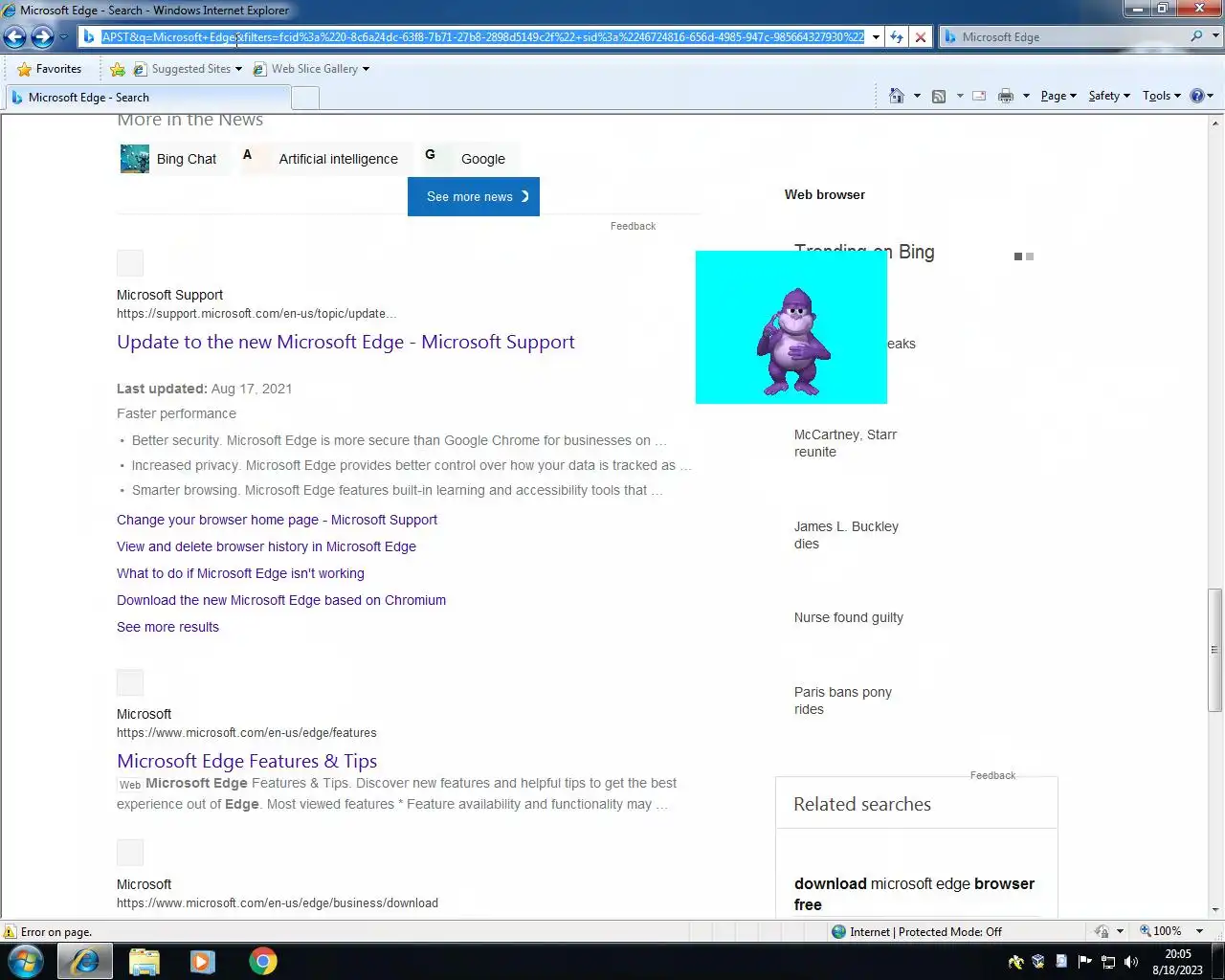Click the privacy report lock icon in status bar
This screenshot has width=1225, height=980.
pyautogui.click(x=1102, y=931)
